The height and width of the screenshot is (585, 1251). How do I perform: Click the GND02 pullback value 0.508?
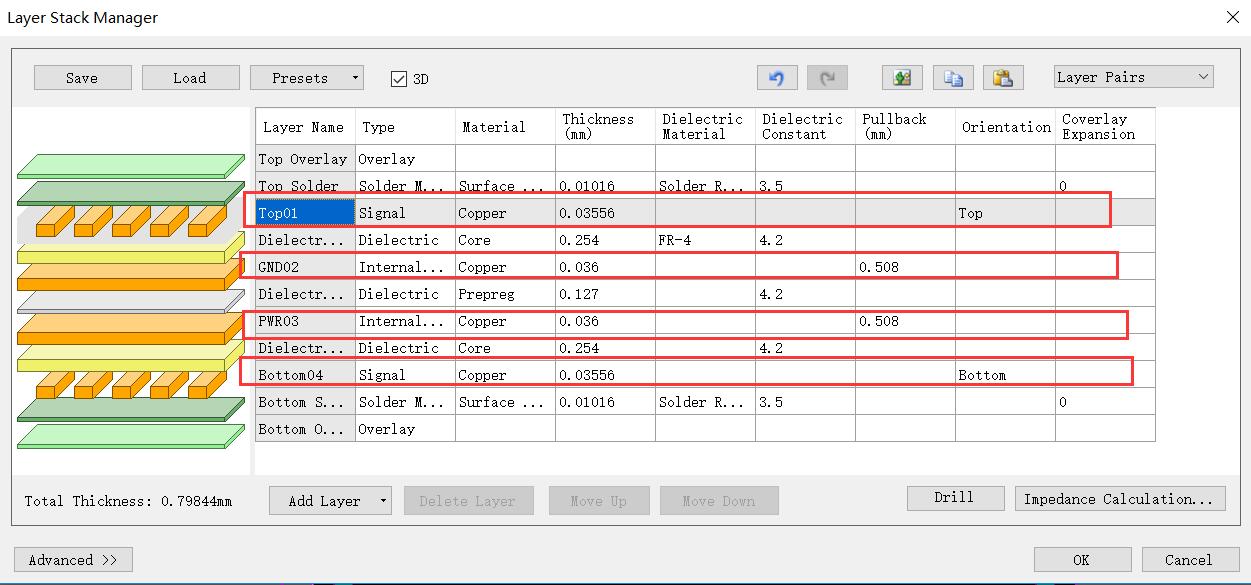[905, 267]
